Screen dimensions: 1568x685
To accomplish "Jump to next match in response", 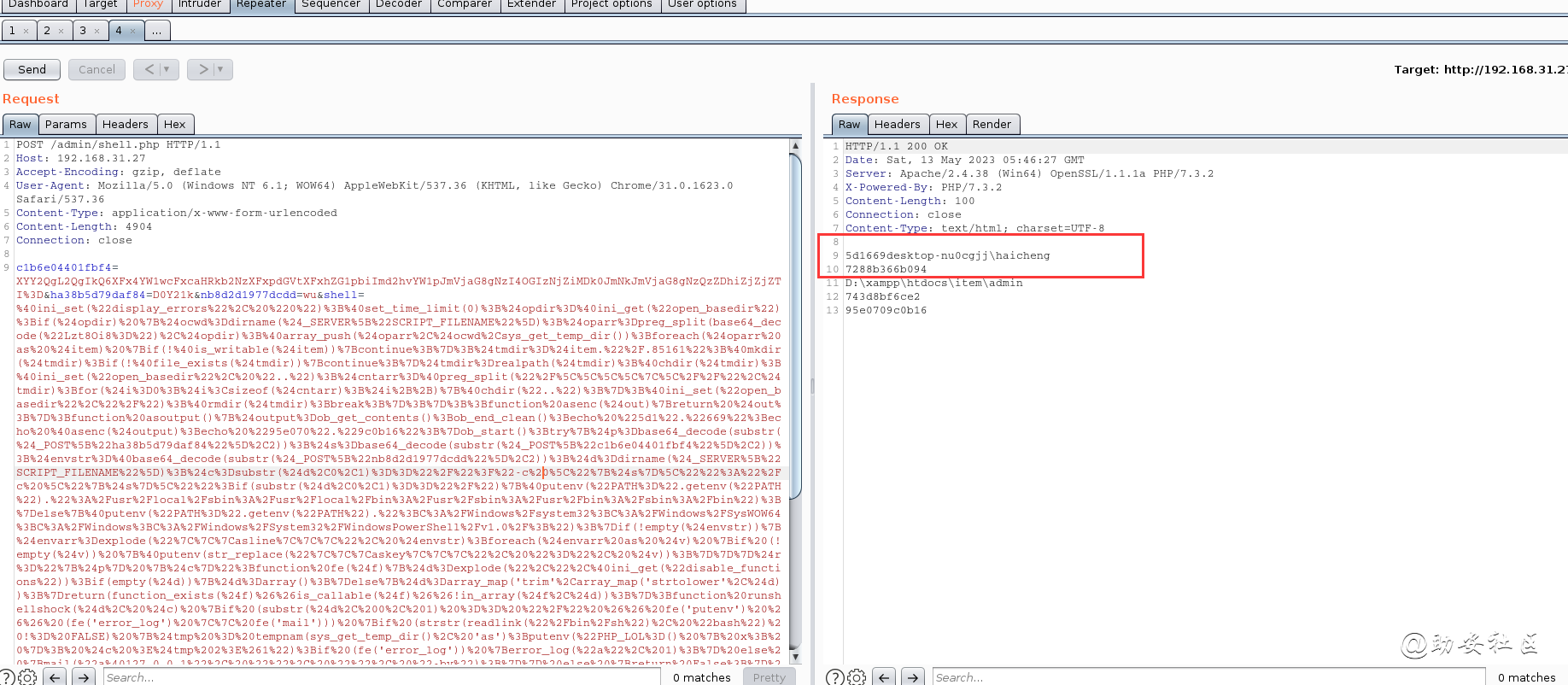I will point(914,677).
